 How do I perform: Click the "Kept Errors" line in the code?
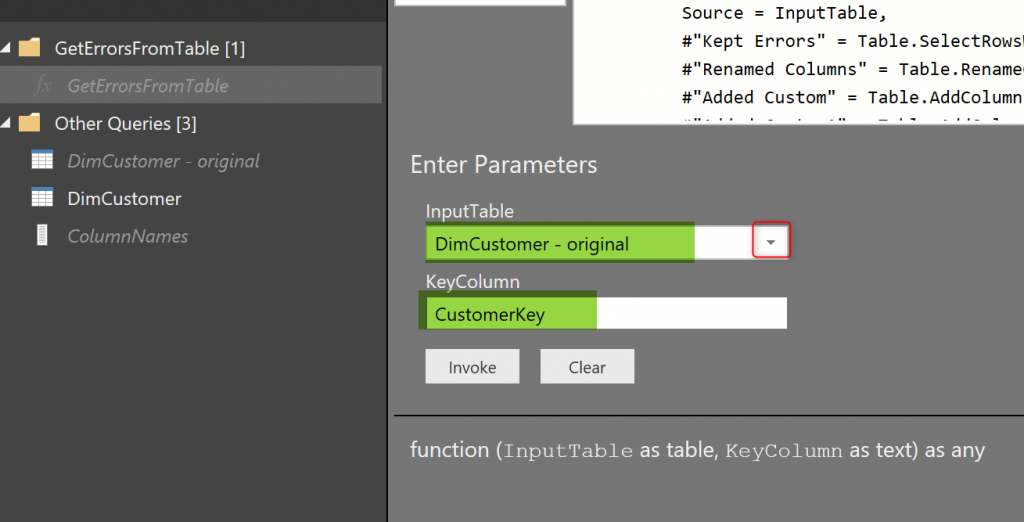pos(850,41)
